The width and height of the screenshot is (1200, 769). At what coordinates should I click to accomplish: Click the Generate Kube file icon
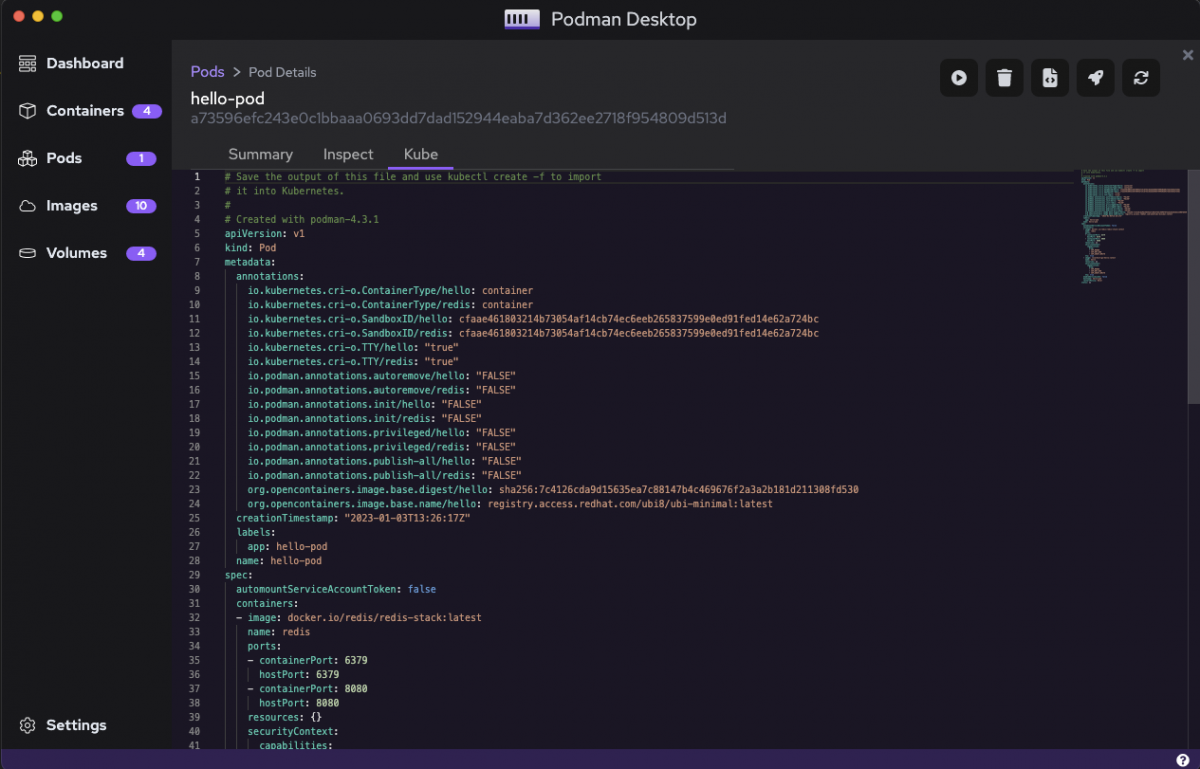pos(1050,77)
